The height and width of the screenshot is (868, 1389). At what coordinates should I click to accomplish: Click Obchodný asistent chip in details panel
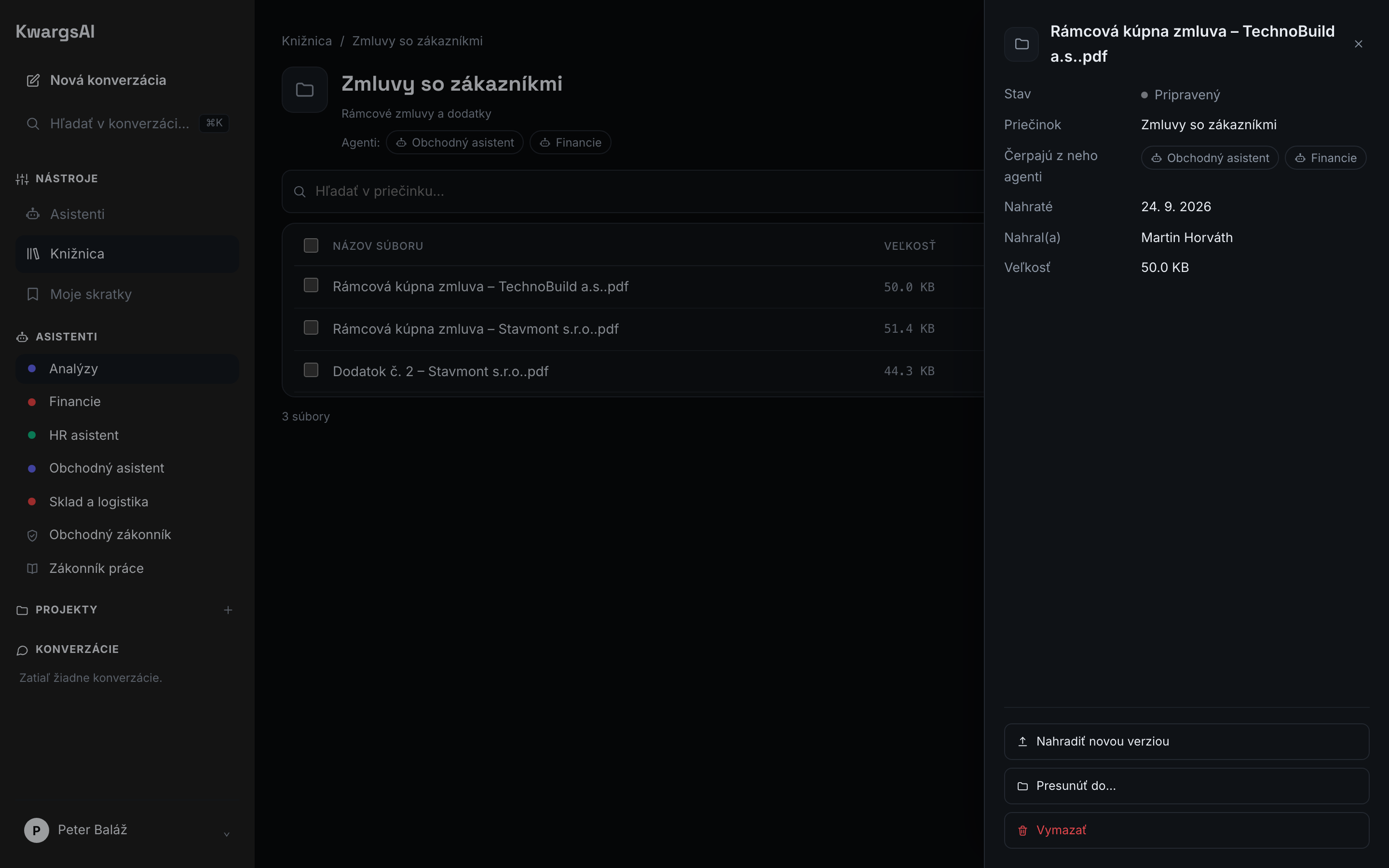1210,158
